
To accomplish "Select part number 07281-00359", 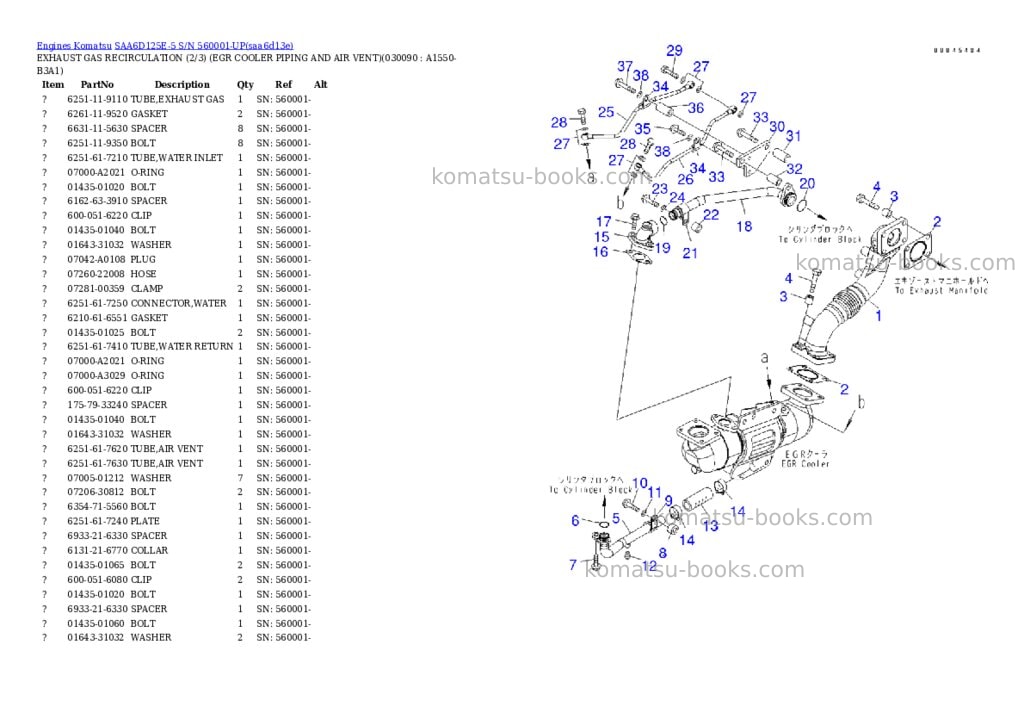I will pyautogui.click(x=96, y=288).
